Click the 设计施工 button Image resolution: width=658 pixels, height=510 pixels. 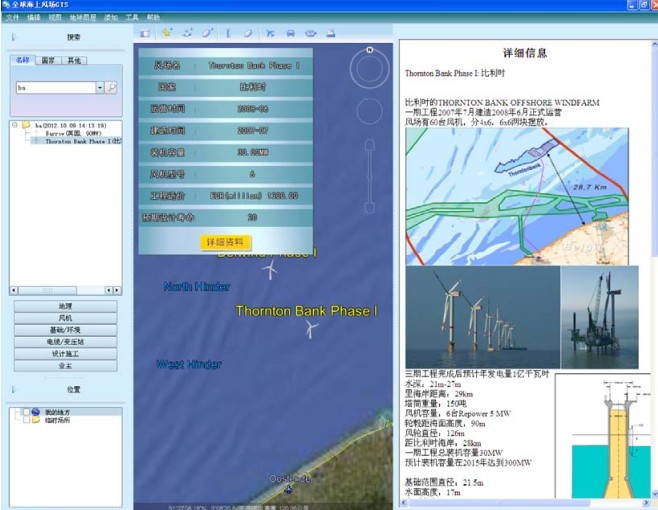click(x=65, y=354)
